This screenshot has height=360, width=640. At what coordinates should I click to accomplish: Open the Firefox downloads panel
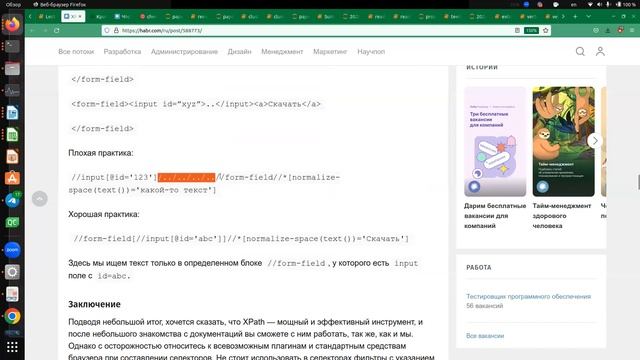(608, 31)
